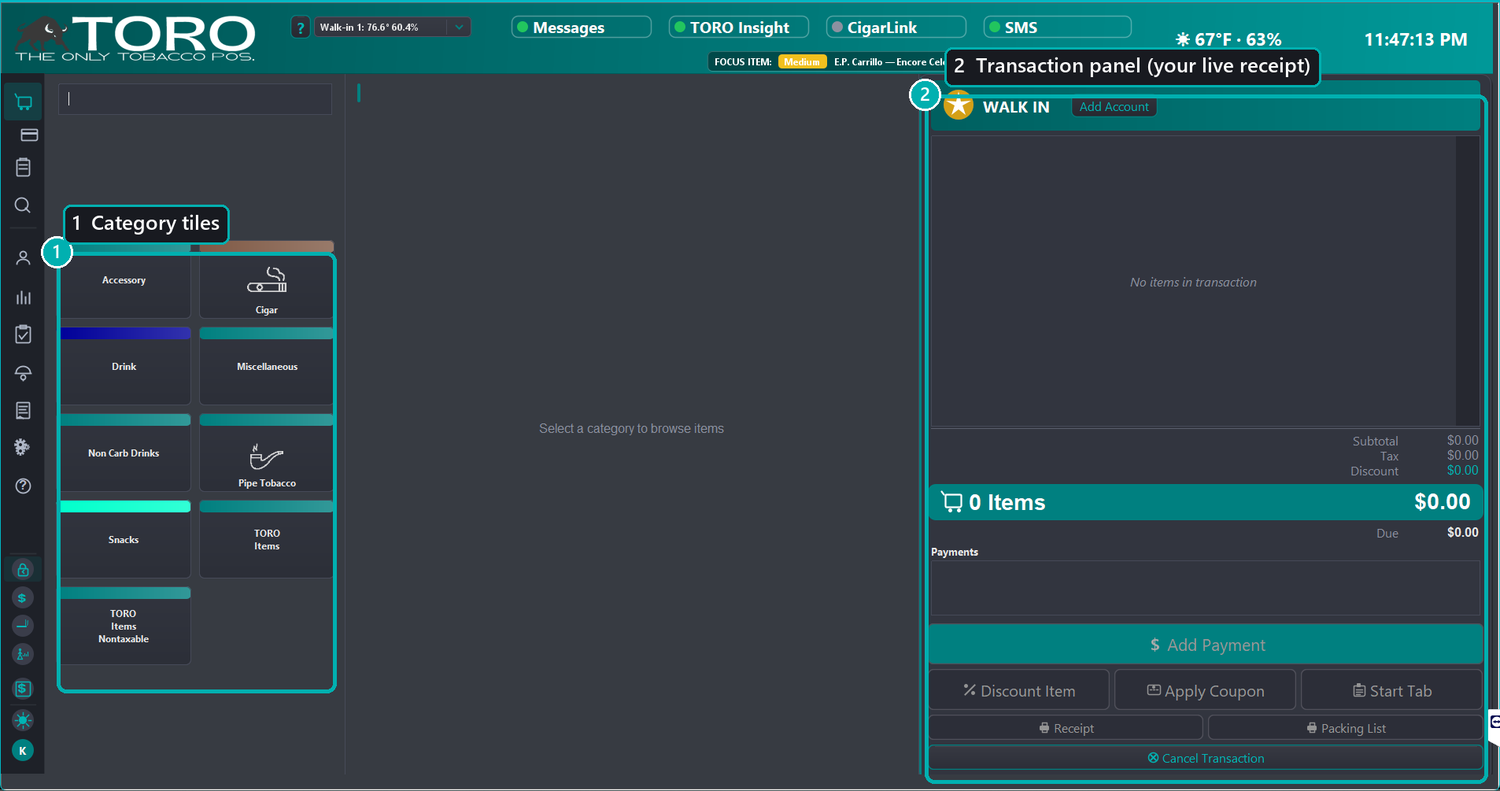Click the round icon below the dollar icon
The image size is (1500, 791).
[23, 625]
